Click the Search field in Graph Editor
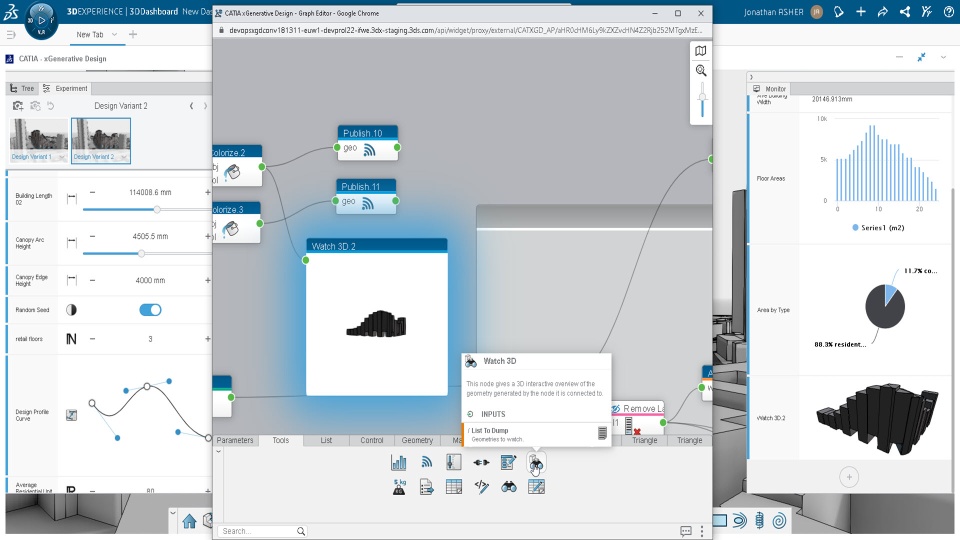 coord(263,531)
